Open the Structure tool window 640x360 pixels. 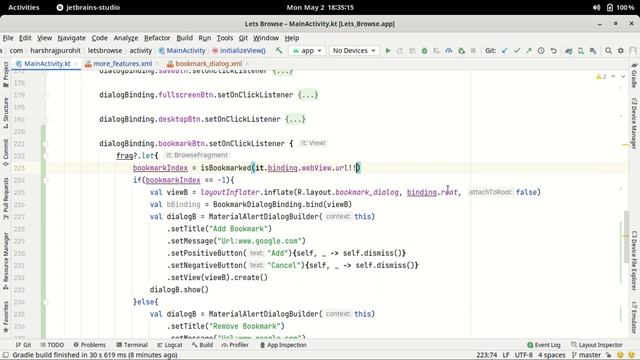coord(6,113)
